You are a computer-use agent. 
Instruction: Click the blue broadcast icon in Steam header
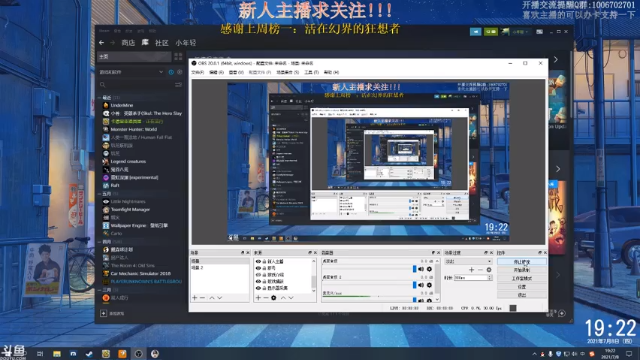click(x=476, y=31)
